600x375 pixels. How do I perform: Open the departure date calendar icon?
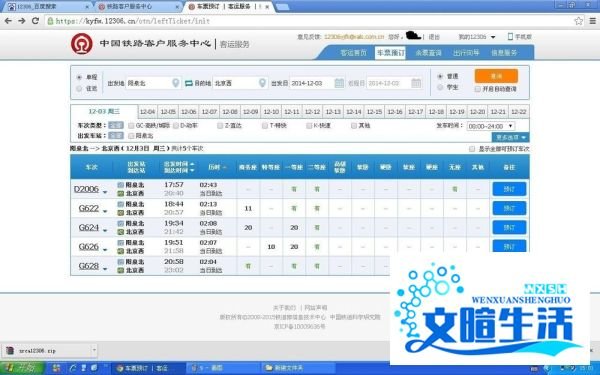(x=339, y=83)
